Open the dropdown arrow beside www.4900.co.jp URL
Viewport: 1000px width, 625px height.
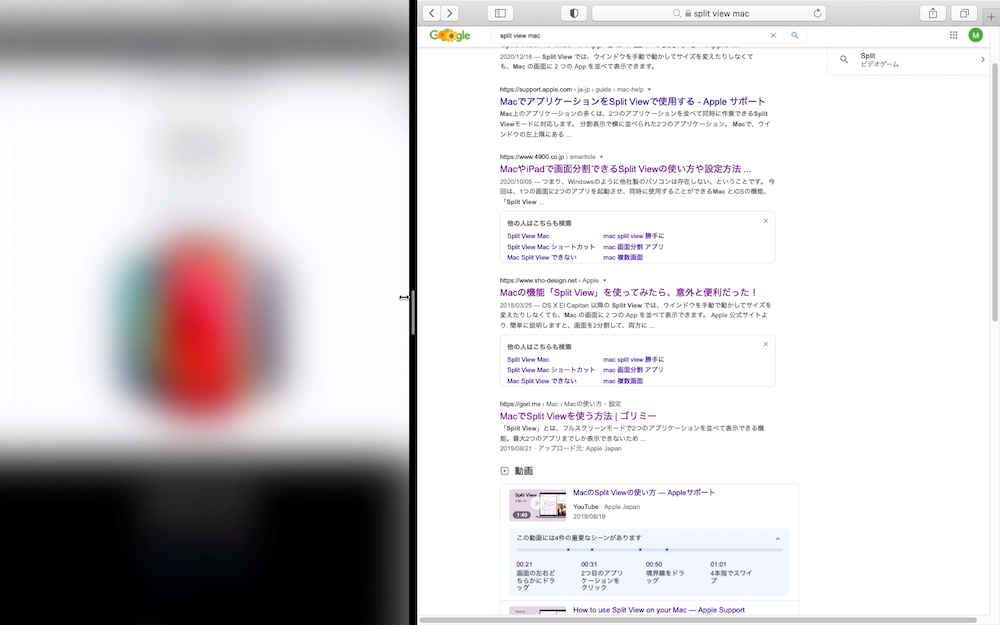[x=601, y=157]
